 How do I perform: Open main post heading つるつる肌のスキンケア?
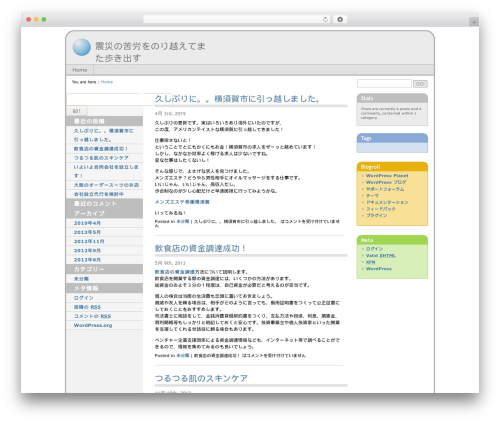point(201,378)
